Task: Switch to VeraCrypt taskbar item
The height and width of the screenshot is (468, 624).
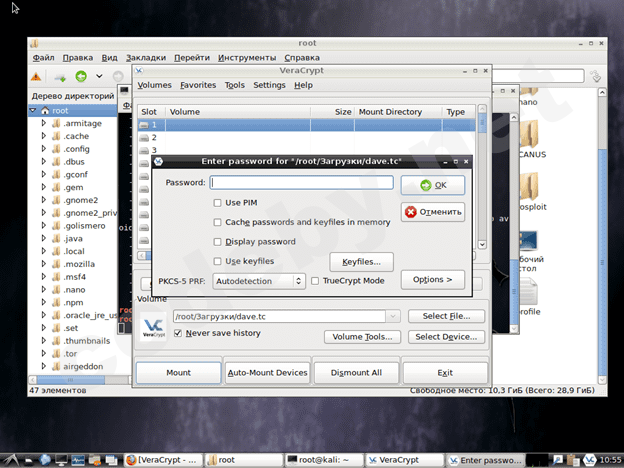Action: click(x=404, y=460)
